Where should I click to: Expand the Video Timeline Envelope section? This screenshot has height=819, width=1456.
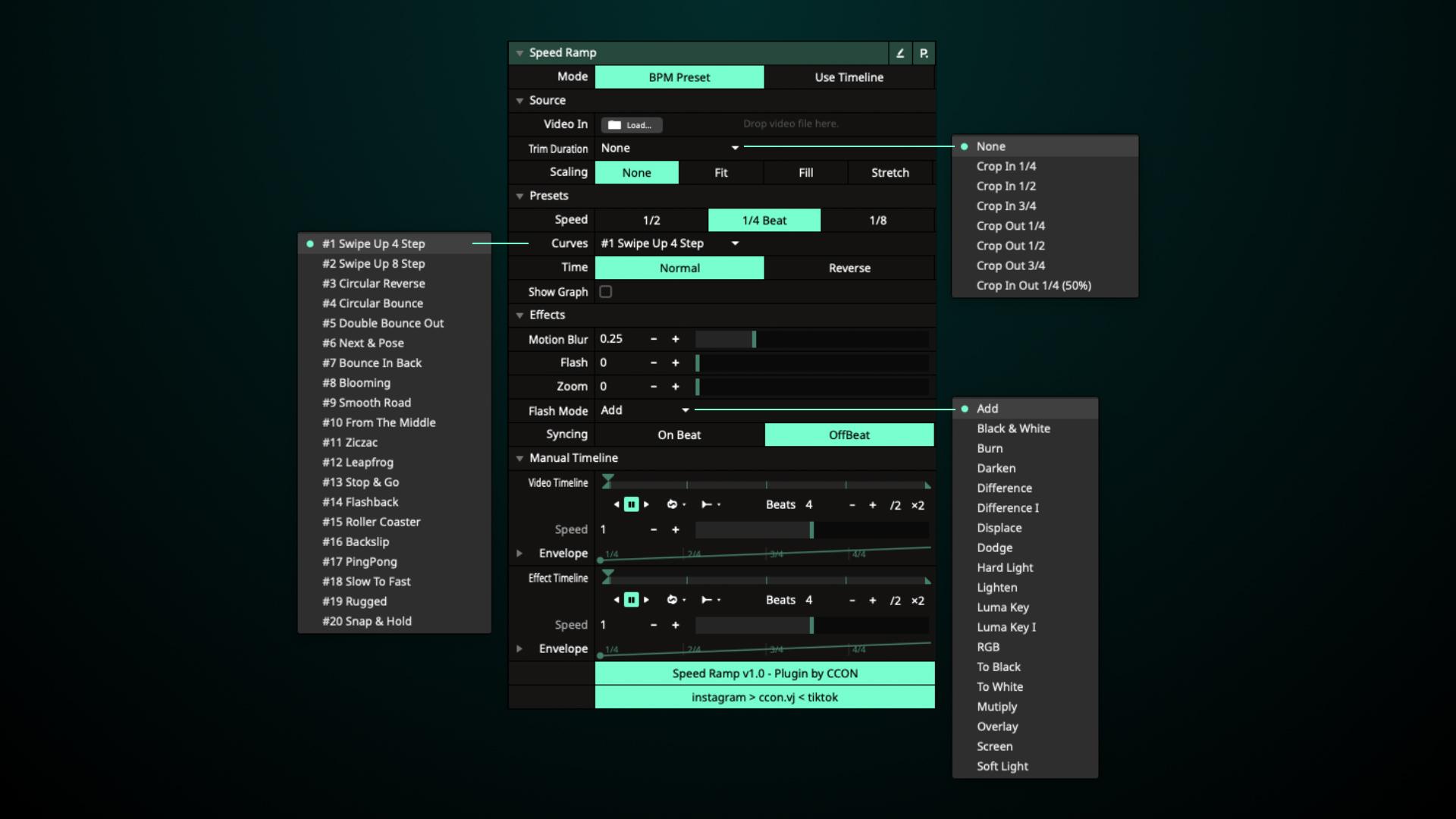pyautogui.click(x=519, y=554)
